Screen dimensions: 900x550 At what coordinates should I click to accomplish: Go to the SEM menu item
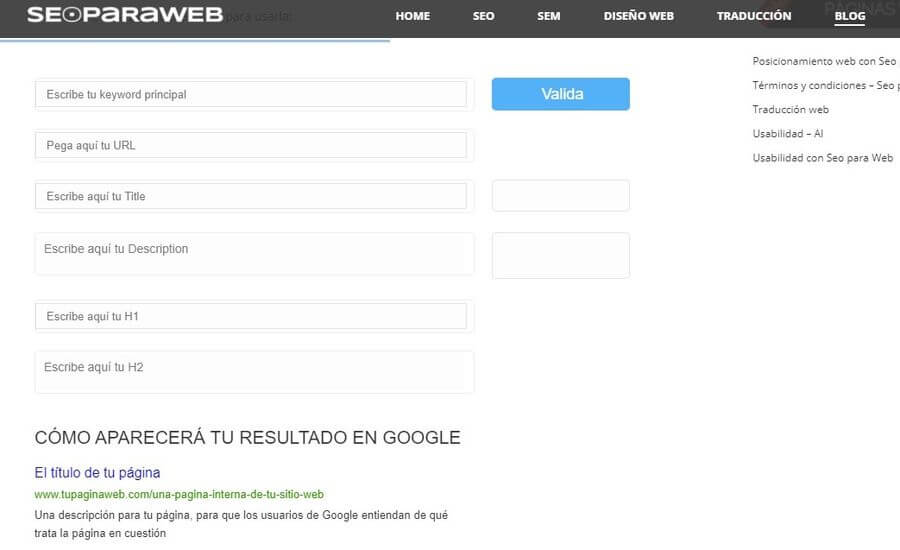(x=549, y=16)
